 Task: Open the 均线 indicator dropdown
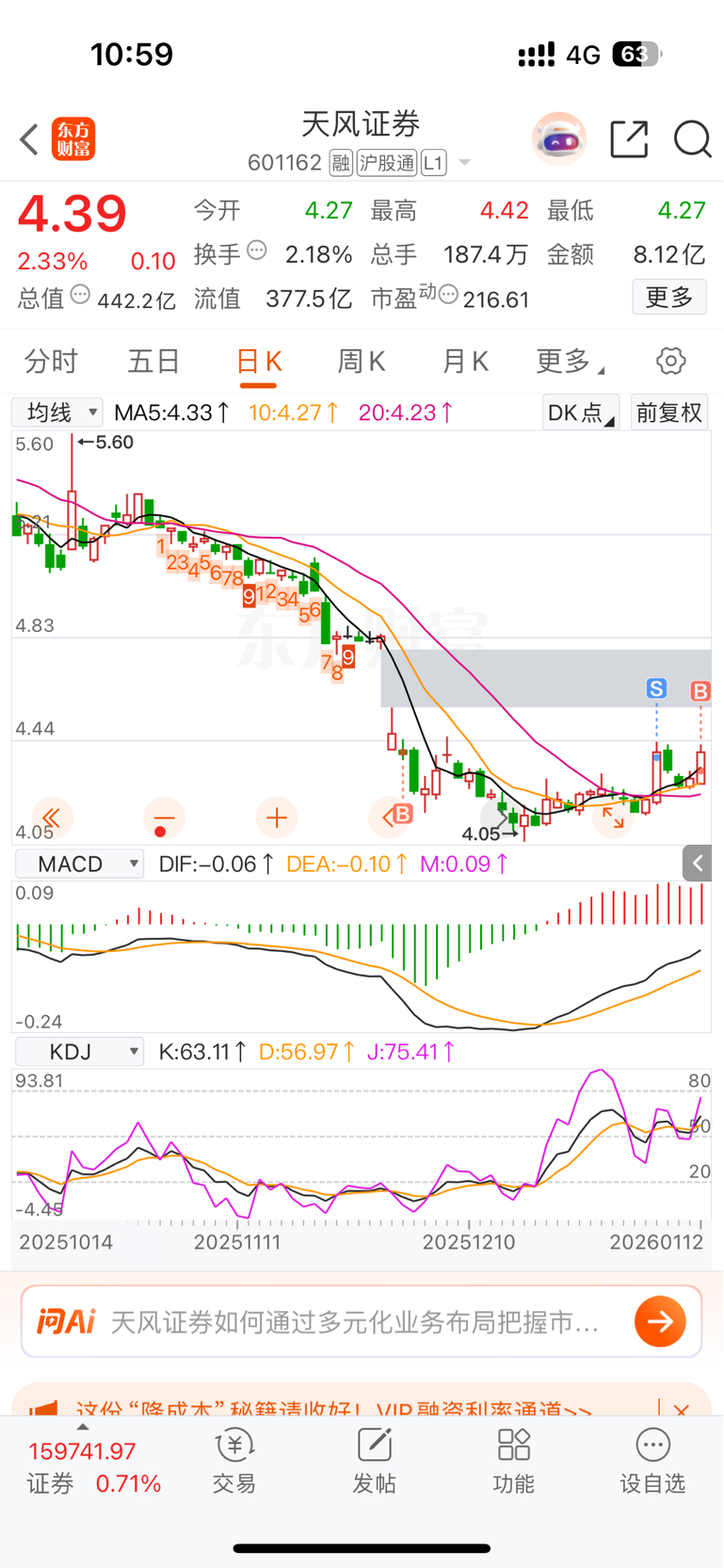pyautogui.click(x=57, y=412)
